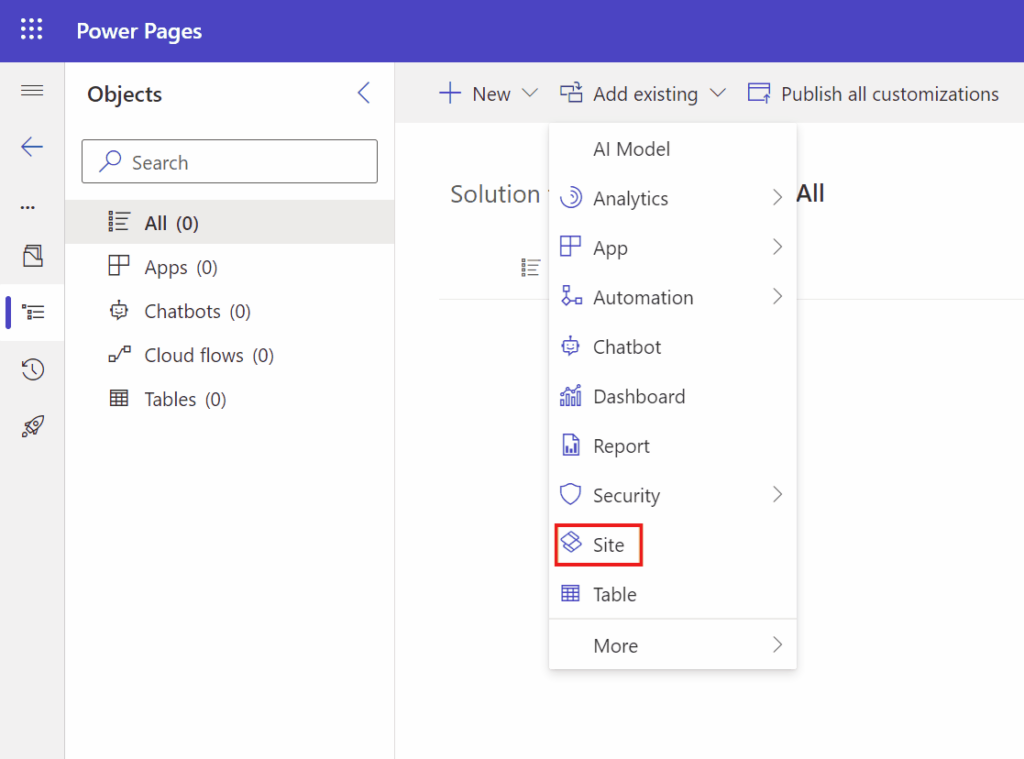Select Dashboard from the menu
The width and height of the screenshot is (1024, 759).
pyautogui.click(x=638, y=397)
